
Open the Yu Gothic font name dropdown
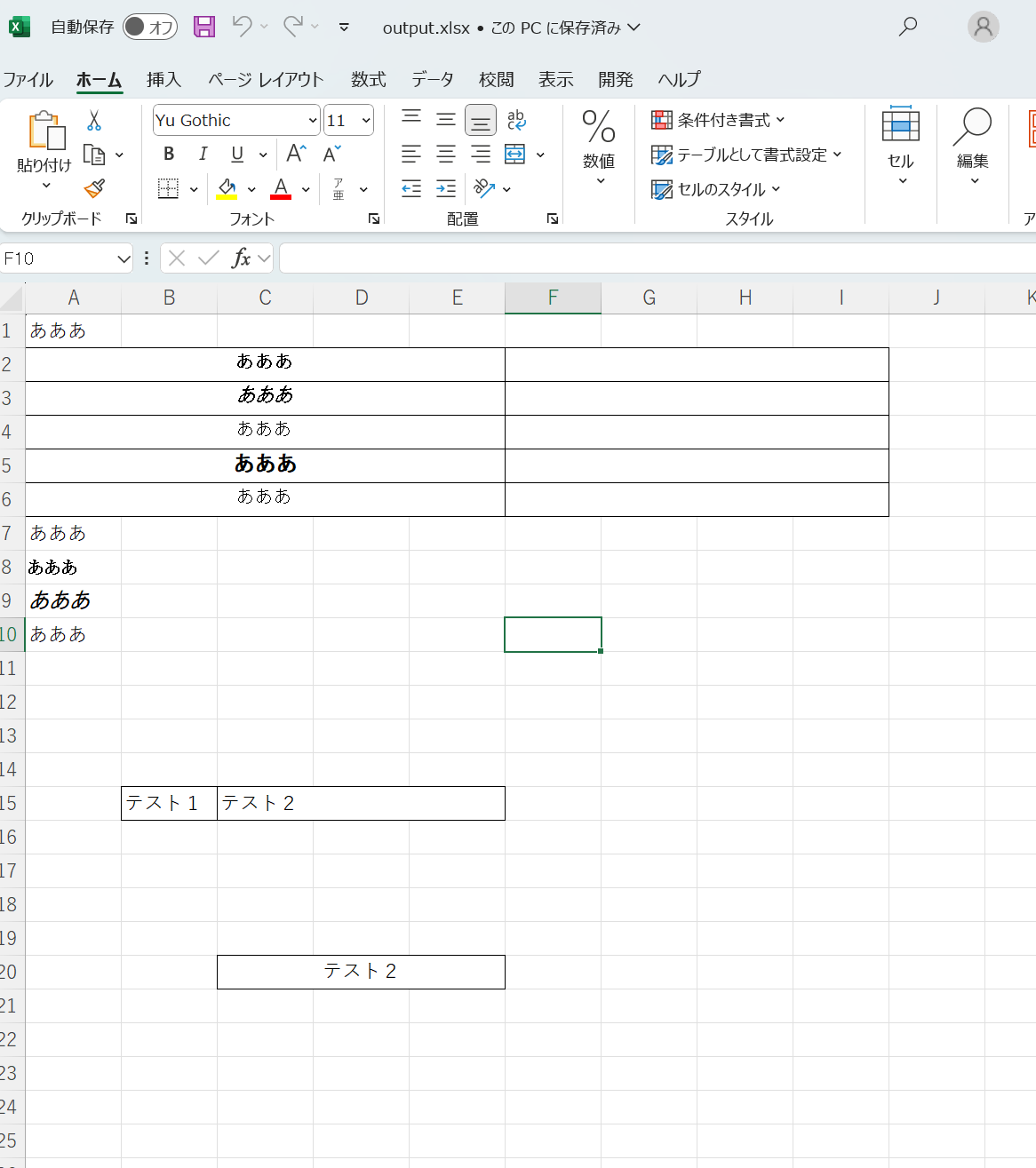click(x=310, y=120)
